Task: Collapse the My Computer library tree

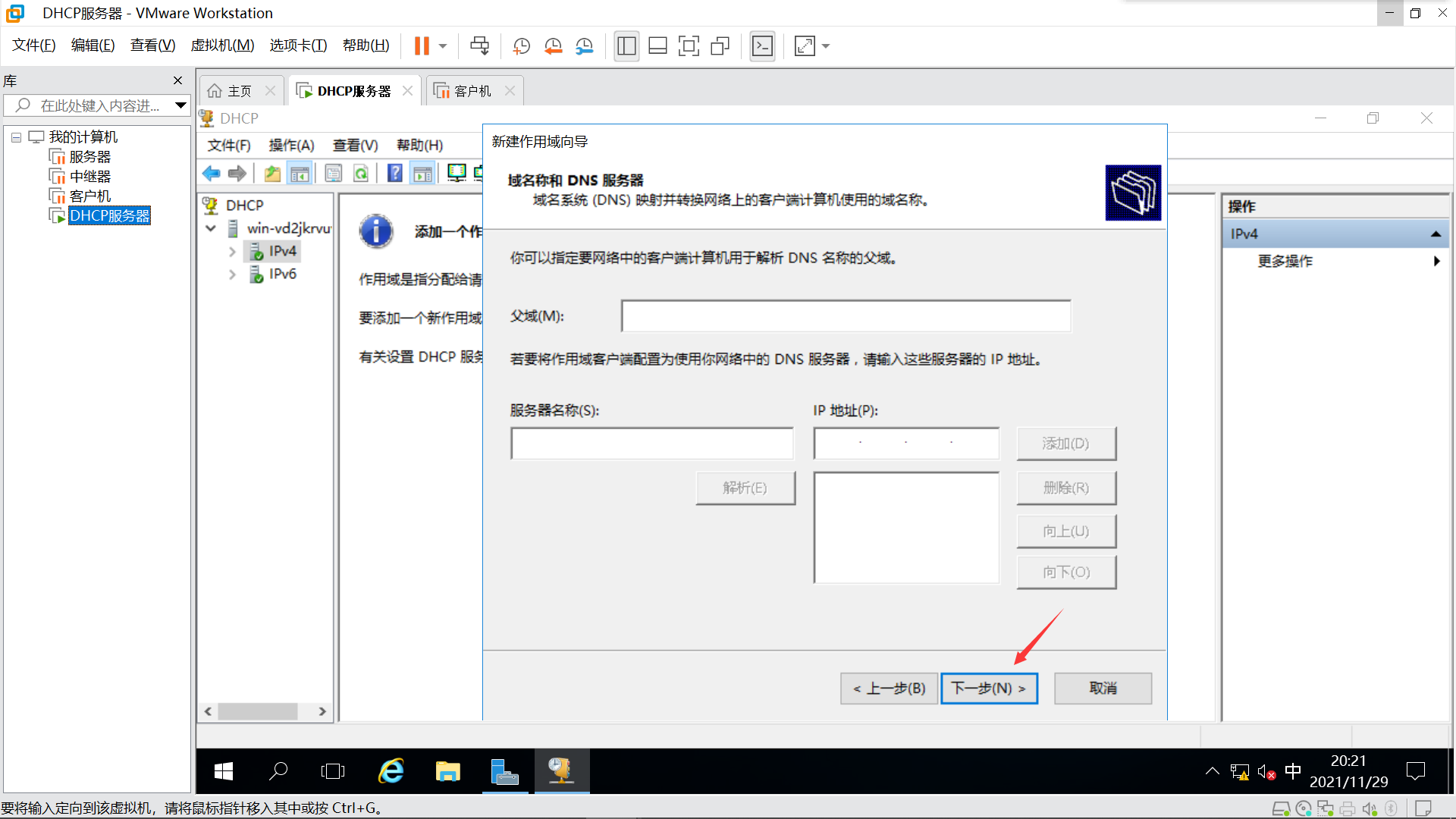Action: 16,137
